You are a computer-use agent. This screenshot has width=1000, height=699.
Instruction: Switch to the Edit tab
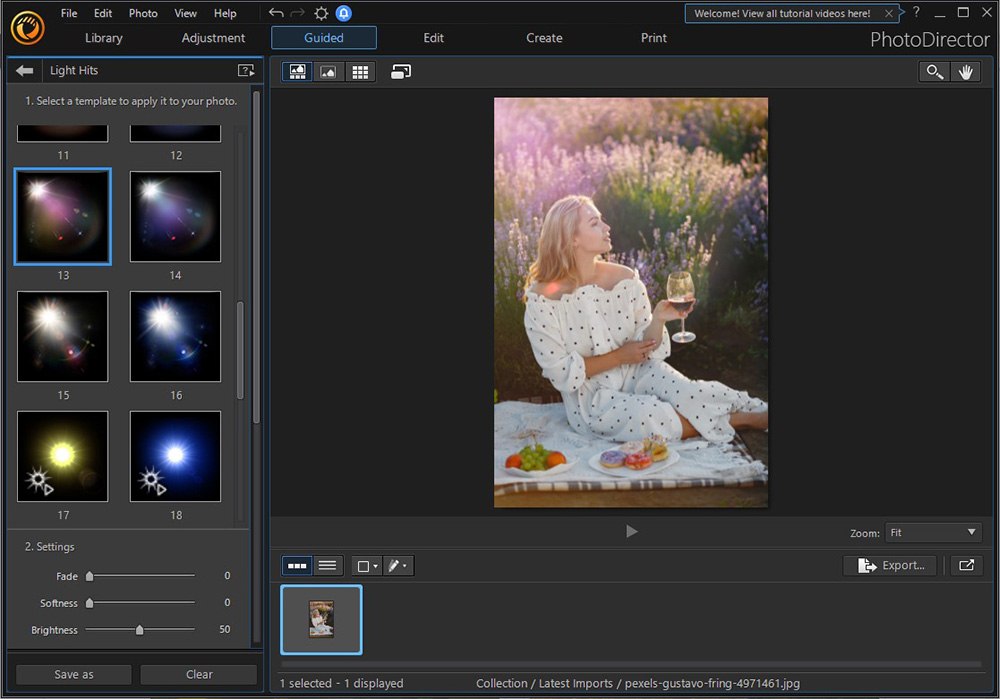pos(433,37)
